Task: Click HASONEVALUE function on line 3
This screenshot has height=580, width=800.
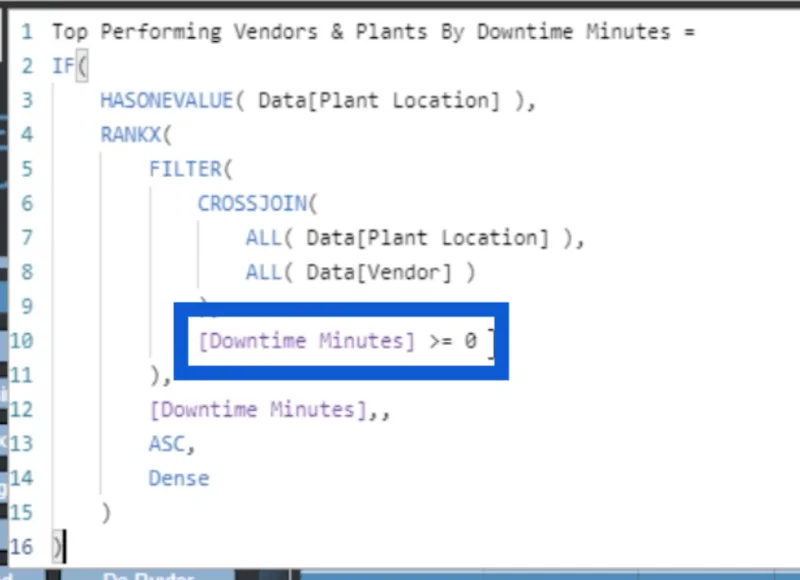Action: [x=166, y=100]
